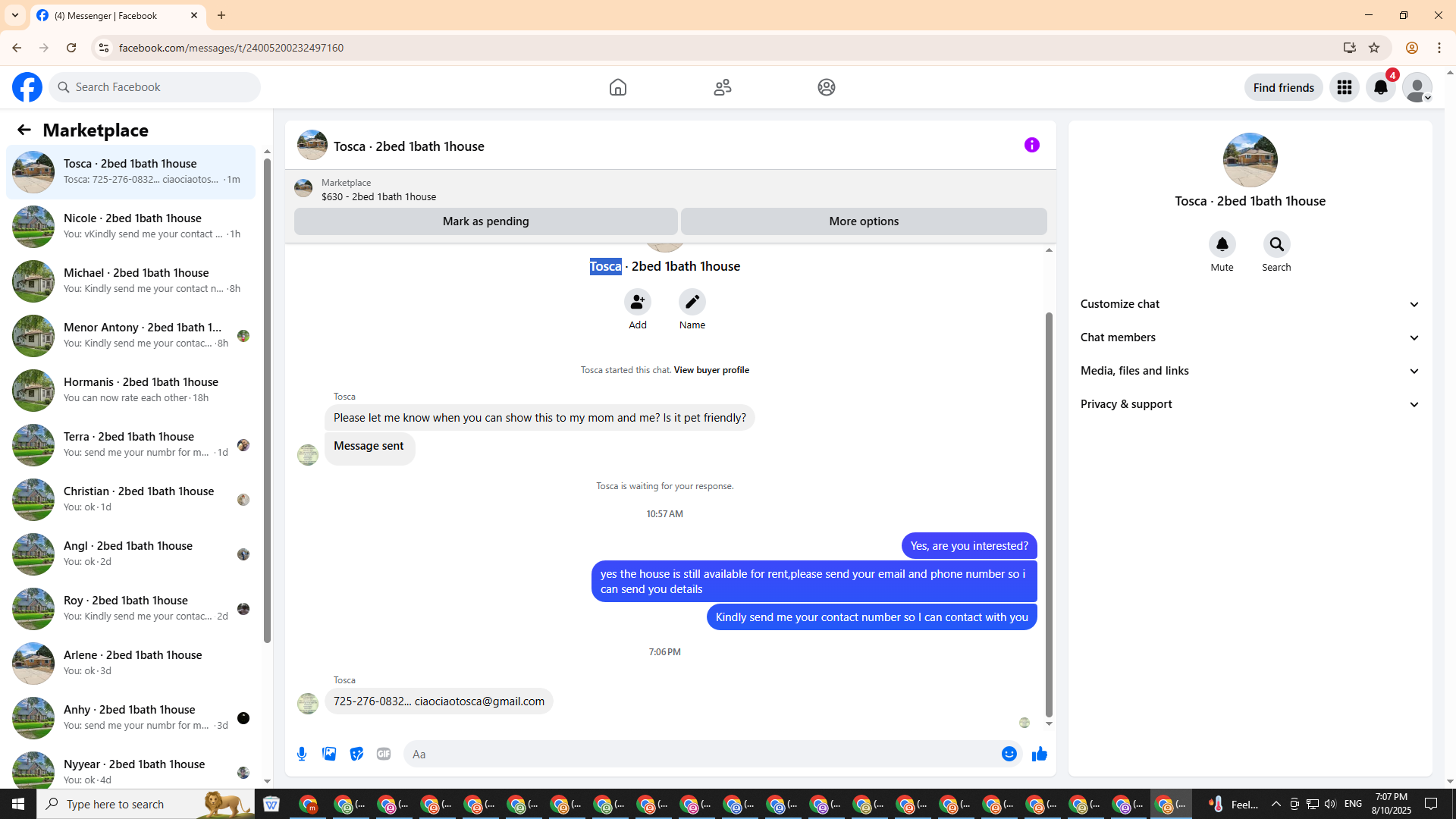Go to the Facebook Home tab

[x=617, y=87]
